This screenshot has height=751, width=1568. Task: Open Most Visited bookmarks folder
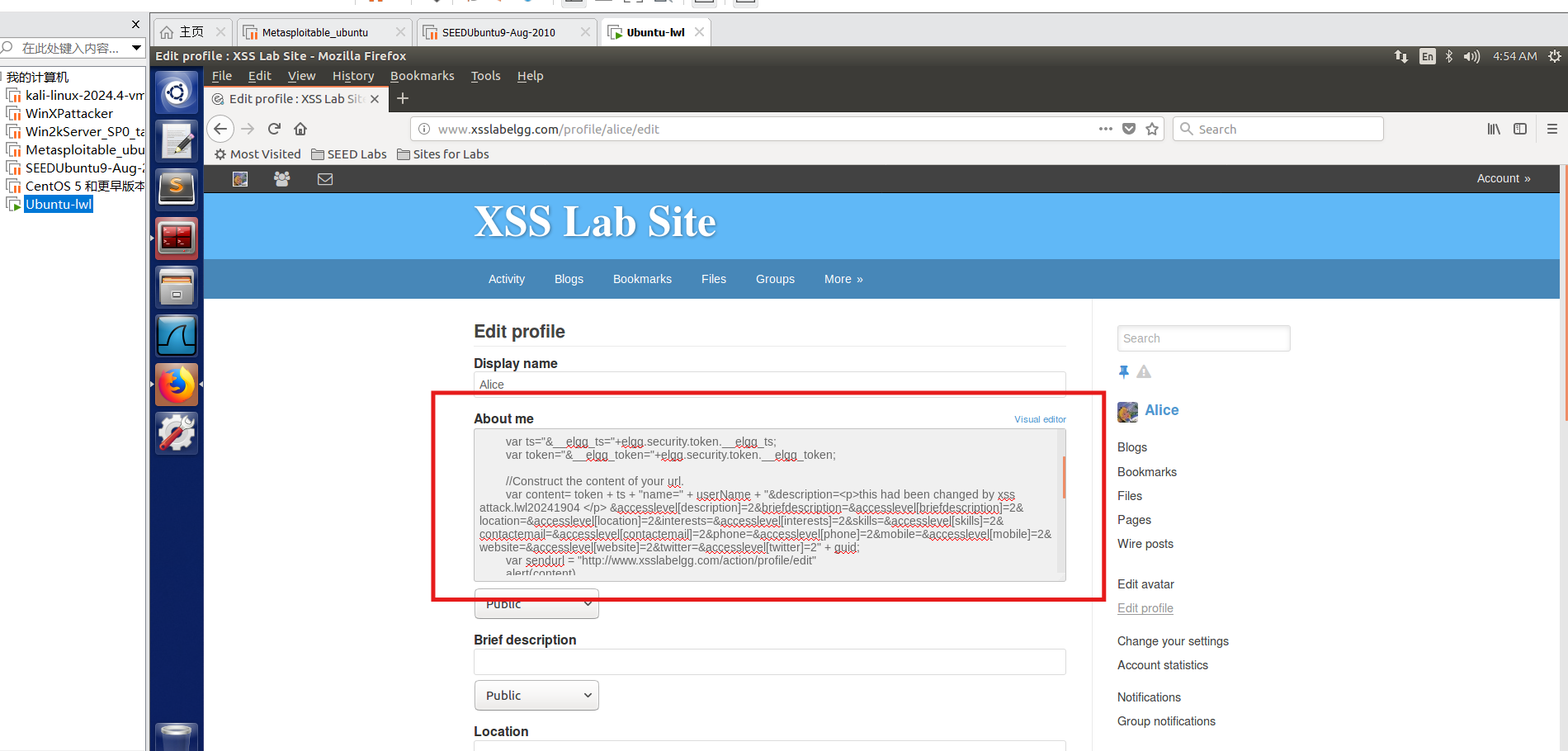click(257, 154)
